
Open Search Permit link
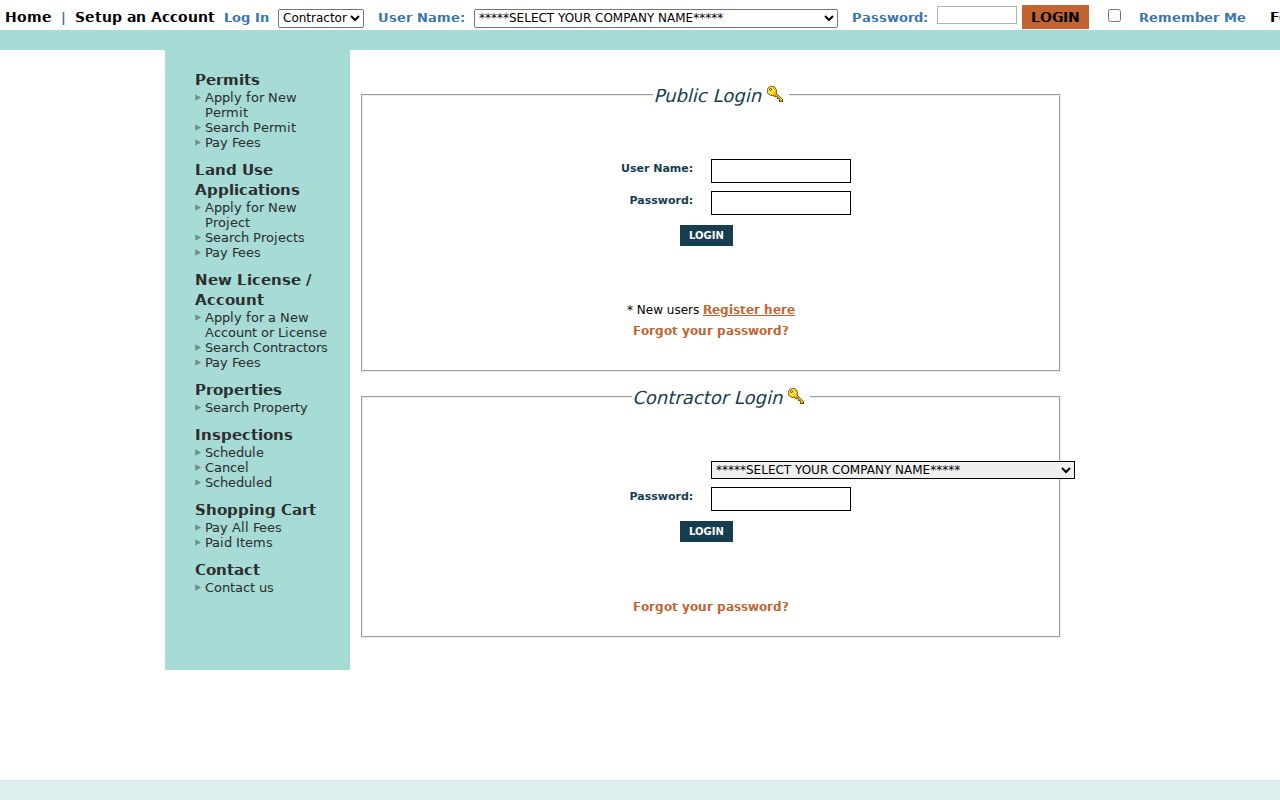[x=250, y=128]
